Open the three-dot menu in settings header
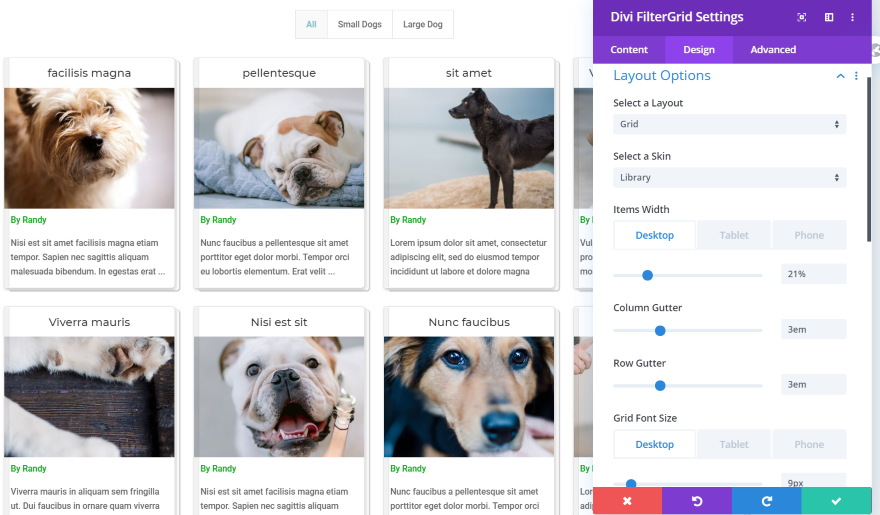 pos(852,17)
